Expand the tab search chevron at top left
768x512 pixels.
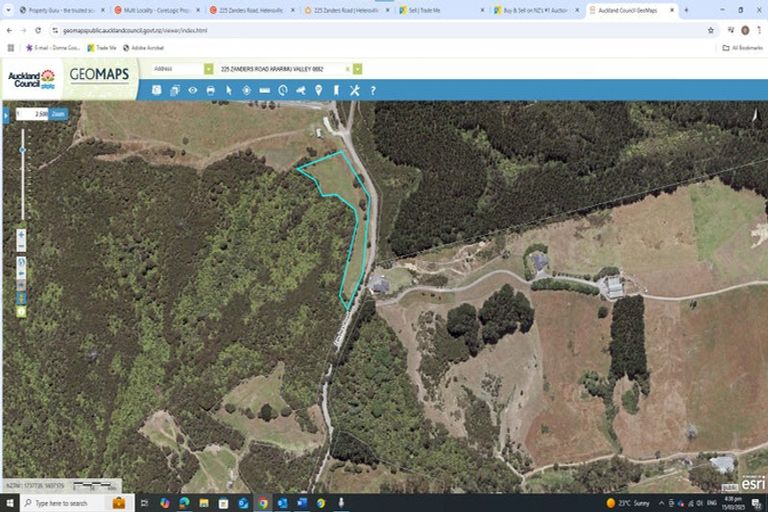(x=8, y=10)
